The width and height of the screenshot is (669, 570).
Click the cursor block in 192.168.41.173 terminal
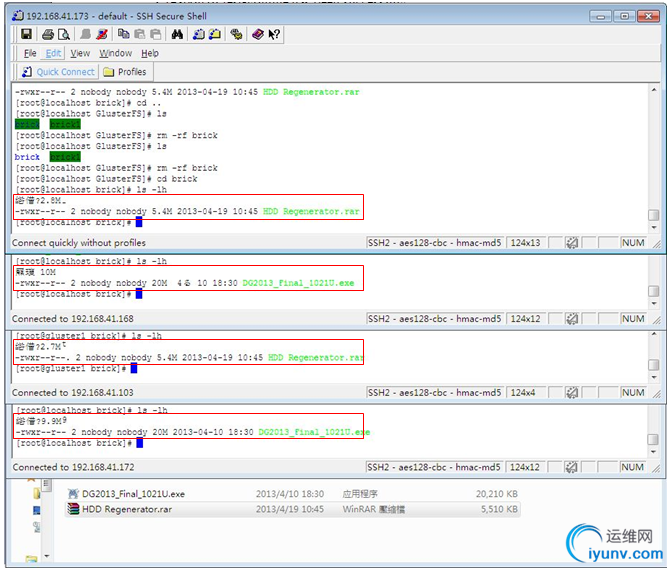point(139,222)
